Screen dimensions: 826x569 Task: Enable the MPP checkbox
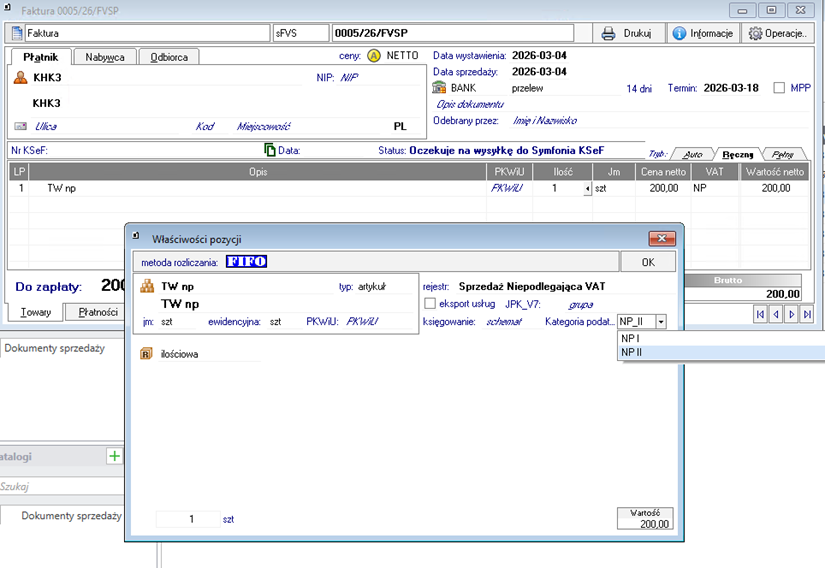[780, 88]
